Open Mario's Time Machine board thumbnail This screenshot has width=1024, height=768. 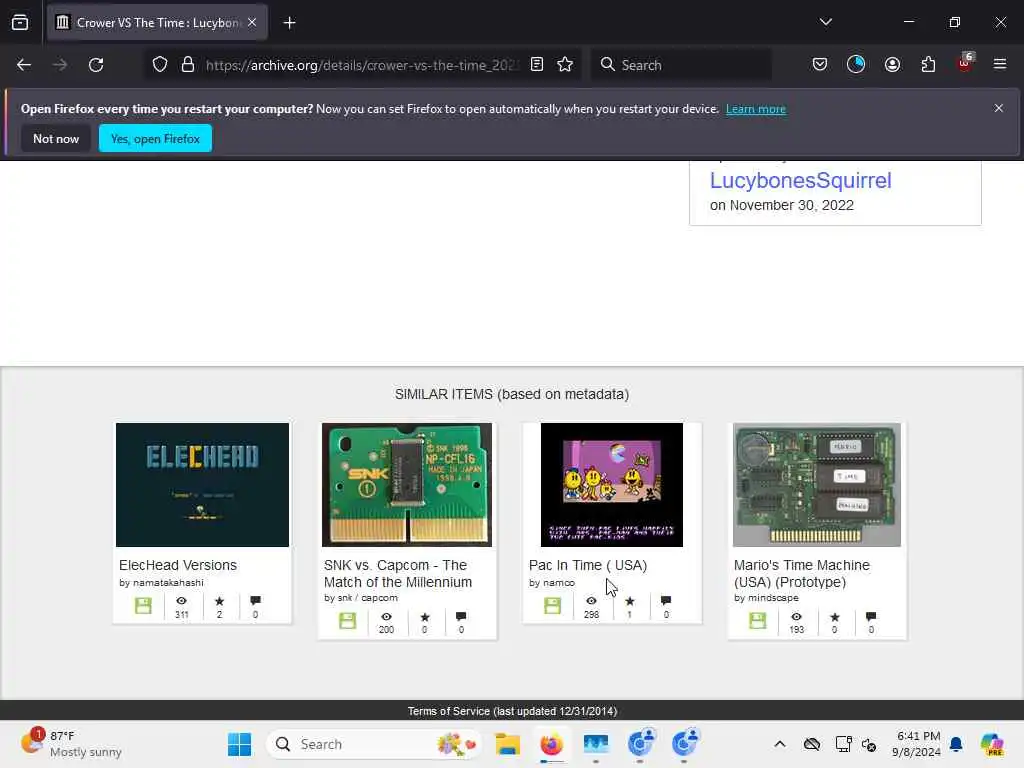pos(817,485)
